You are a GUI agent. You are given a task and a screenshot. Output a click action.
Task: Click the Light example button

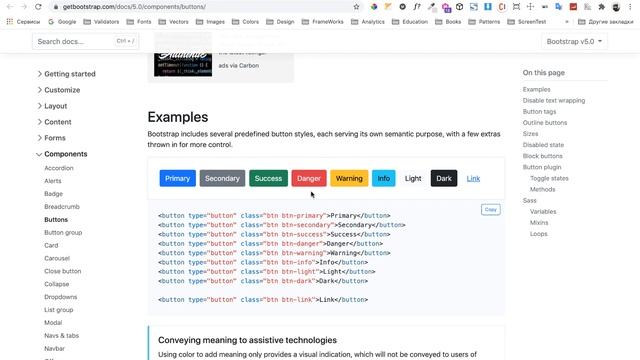[413, 178]
